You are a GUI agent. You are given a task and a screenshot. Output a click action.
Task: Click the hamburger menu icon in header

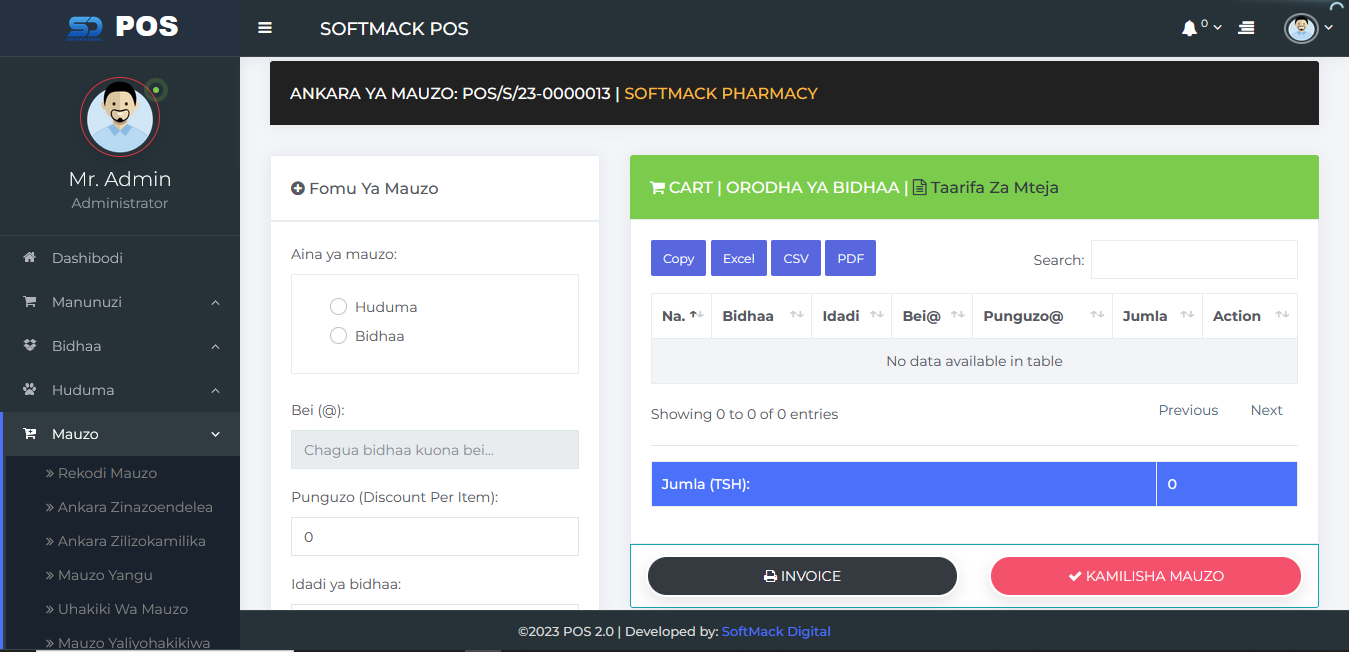[265, 28]
